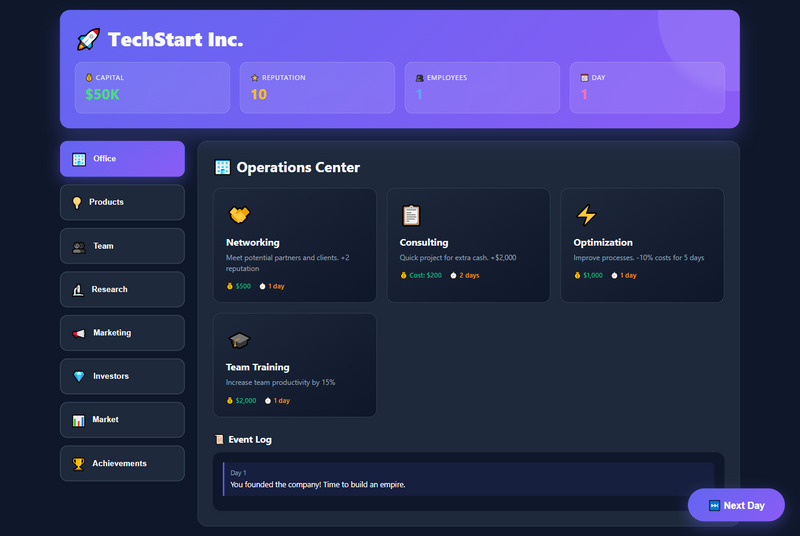Click the scroll icon next to Event Log
The height and width of the screenshot is (536, 800).
pos(219,439)
